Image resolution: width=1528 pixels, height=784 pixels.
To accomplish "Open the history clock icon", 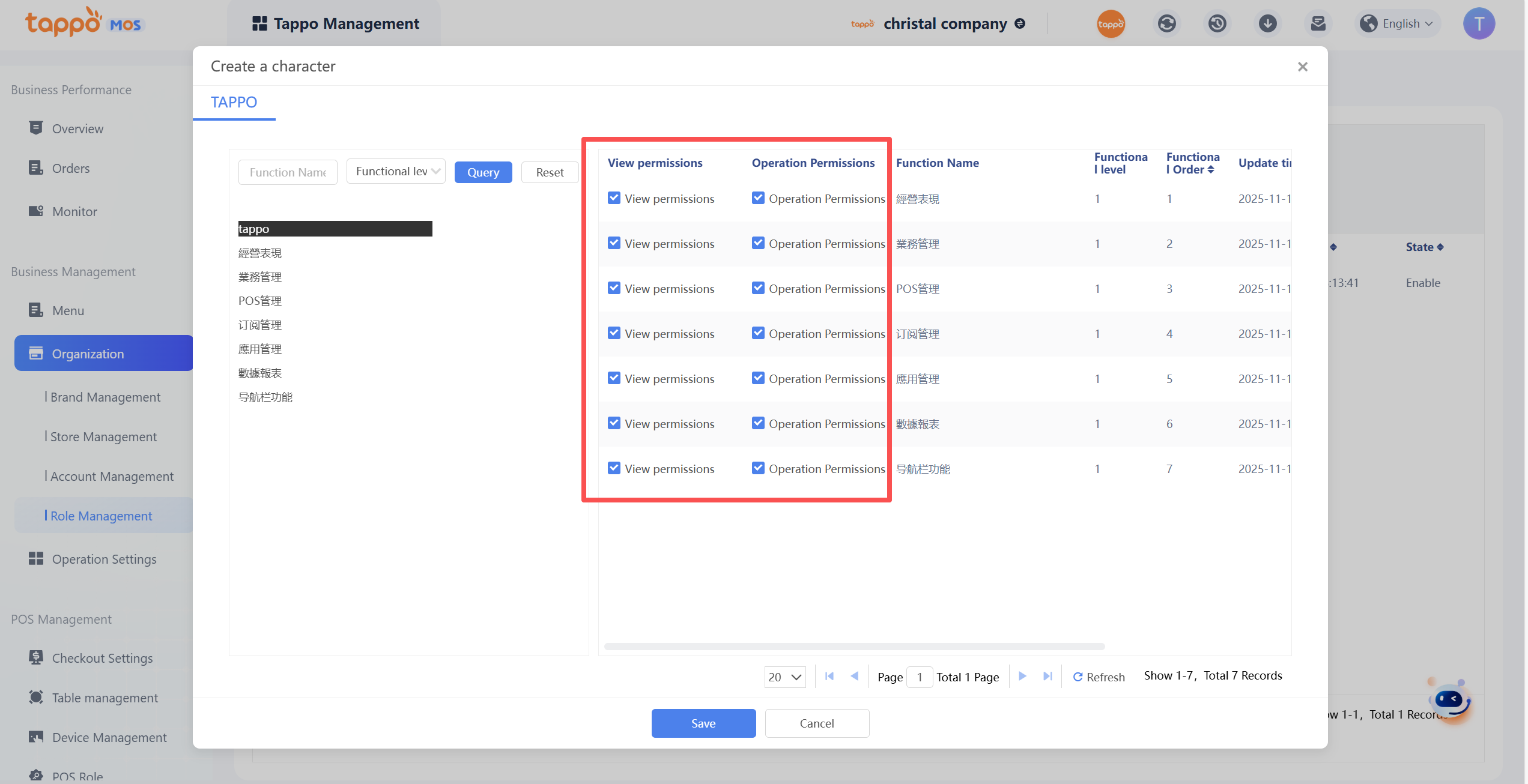I will [x=1217, y=24].
